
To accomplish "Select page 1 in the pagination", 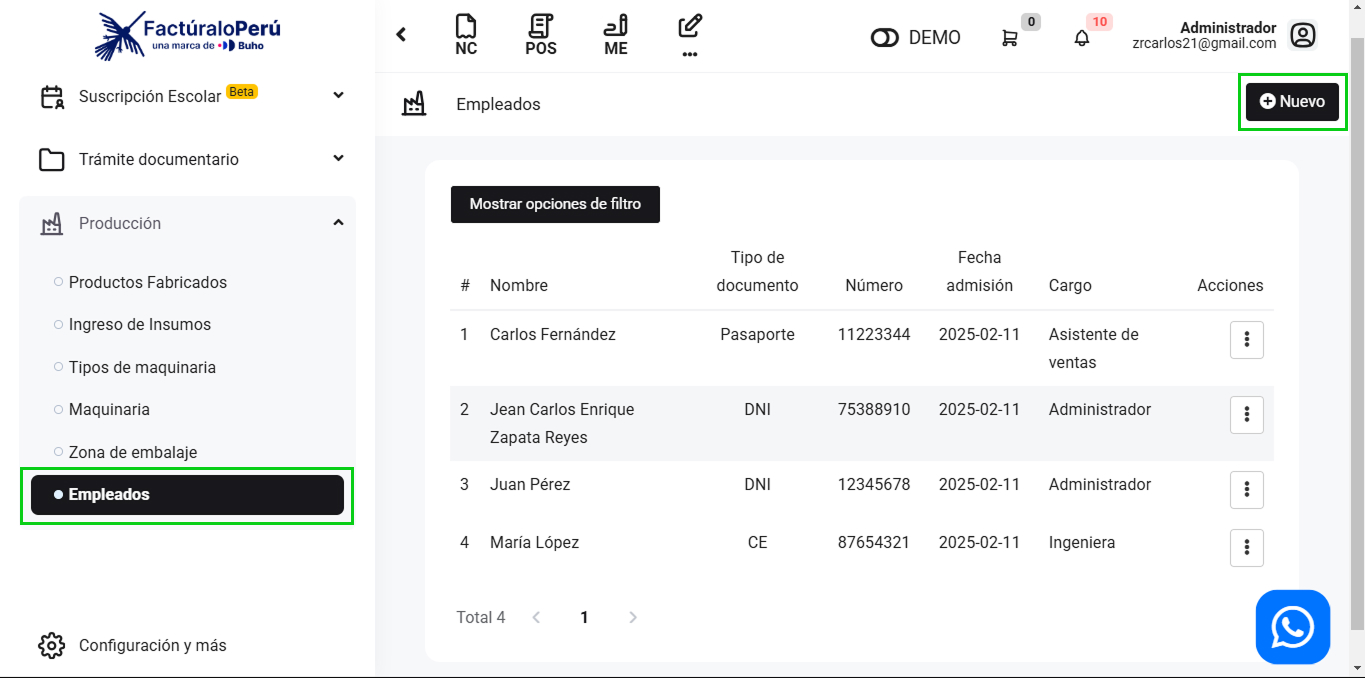I will (x=584, y=618).
